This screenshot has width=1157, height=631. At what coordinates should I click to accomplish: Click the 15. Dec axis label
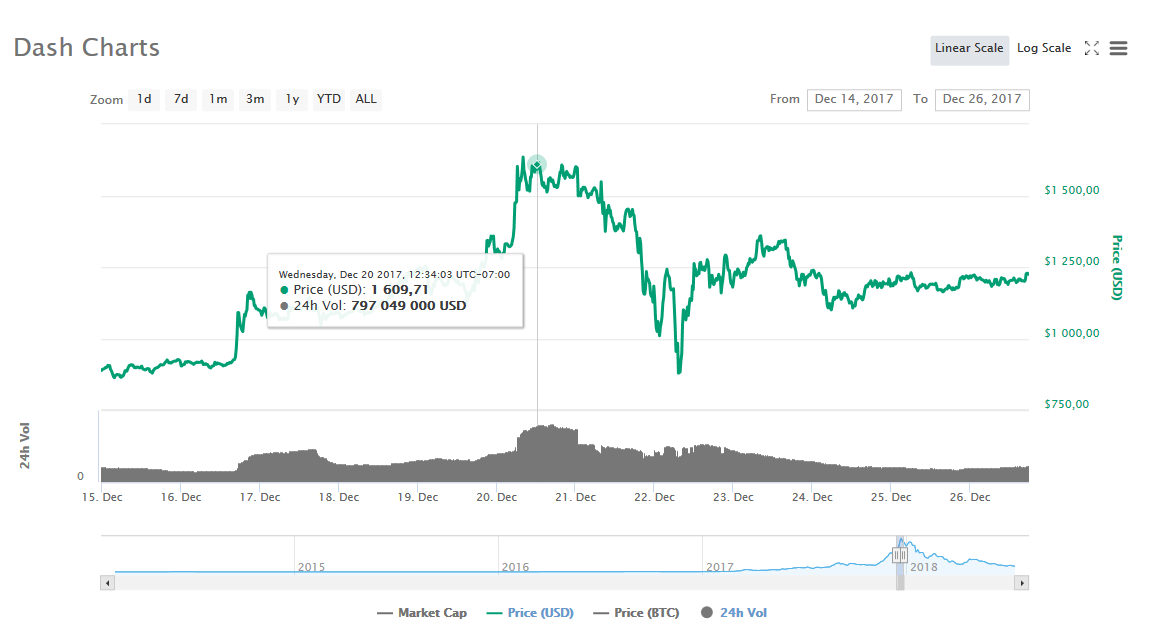click(102, 497)
